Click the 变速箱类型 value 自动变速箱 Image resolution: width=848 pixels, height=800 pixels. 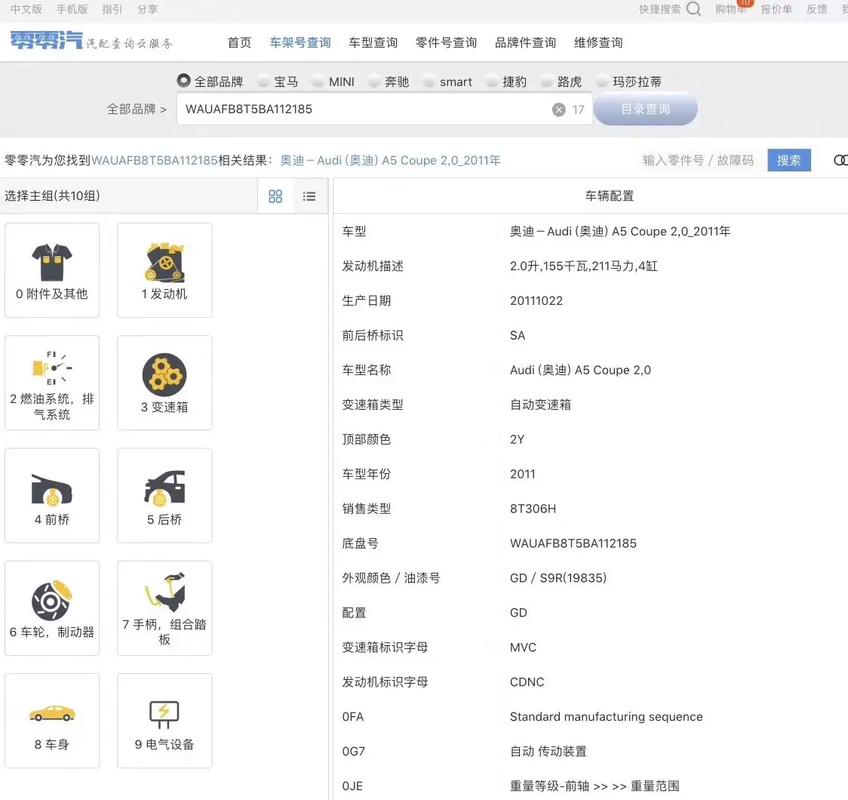(540, 405)
